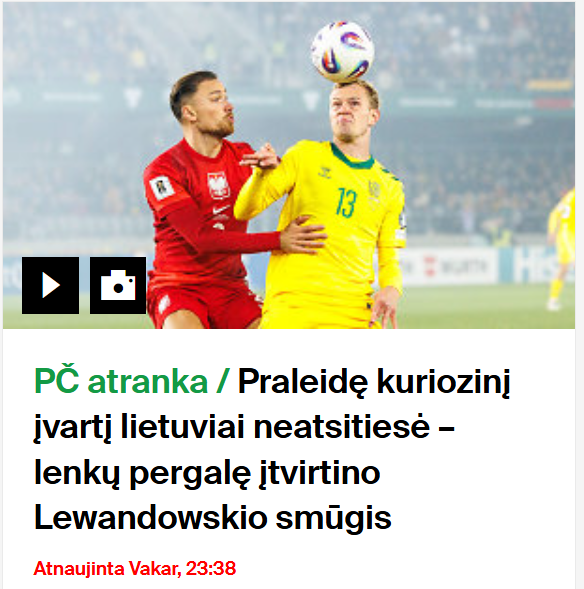Open the headline starting with Praleidę kuriozinį
Viewport: 584px width, 589px height.
(272, 449)
